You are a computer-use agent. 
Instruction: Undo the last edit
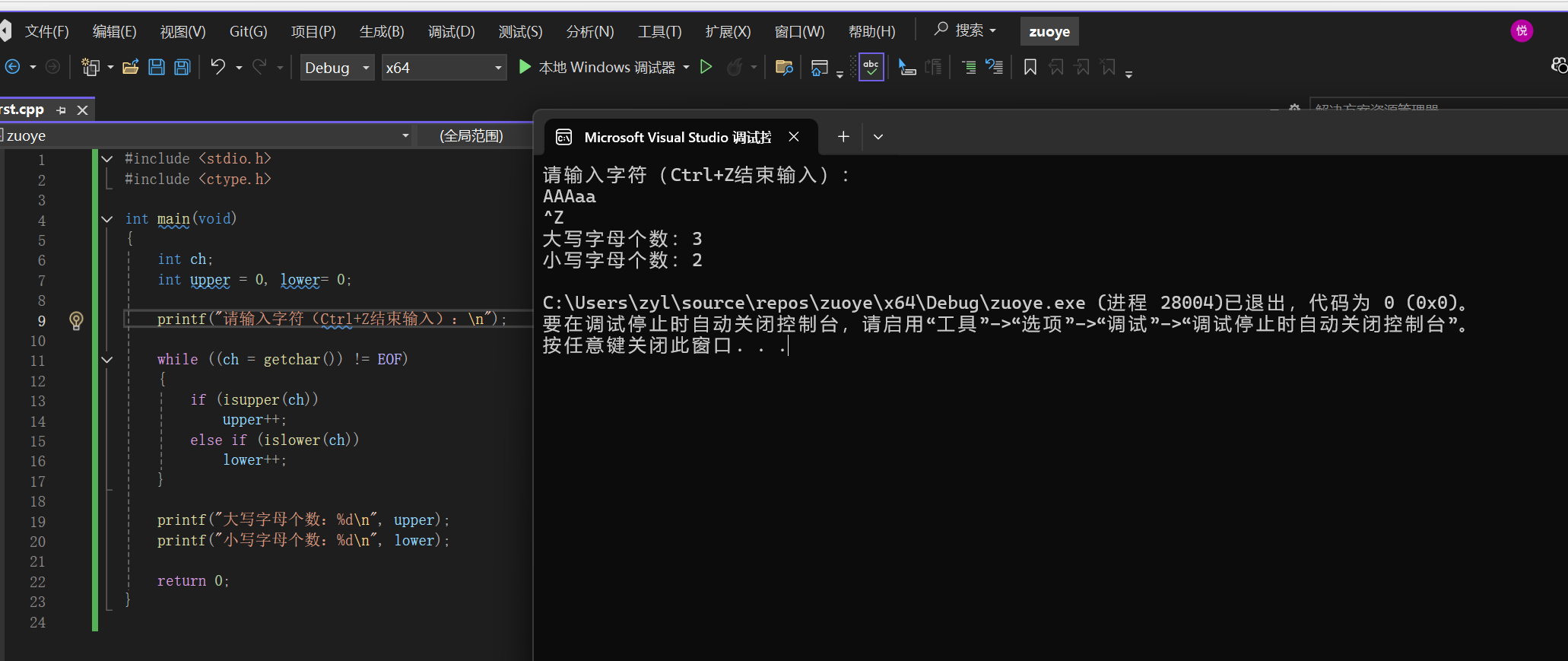[218, 67]
